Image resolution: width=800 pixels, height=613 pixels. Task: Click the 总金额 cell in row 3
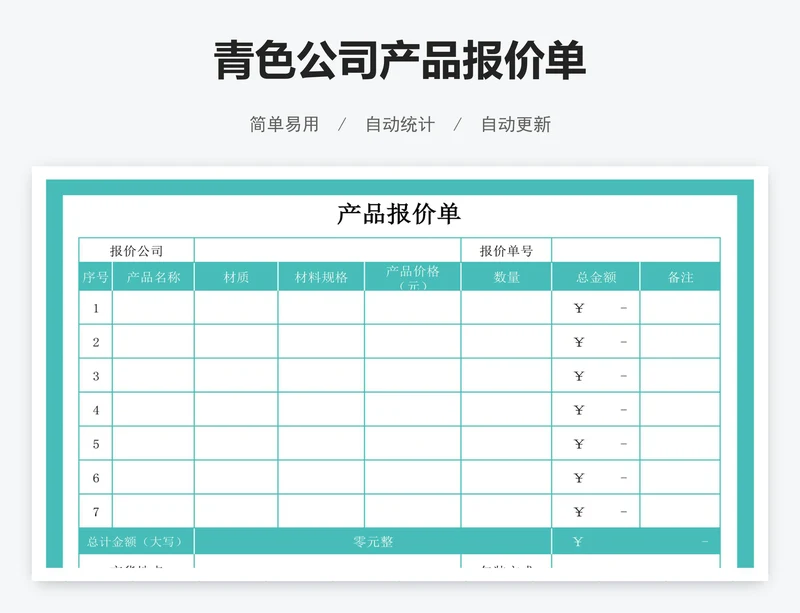point(595,376)
